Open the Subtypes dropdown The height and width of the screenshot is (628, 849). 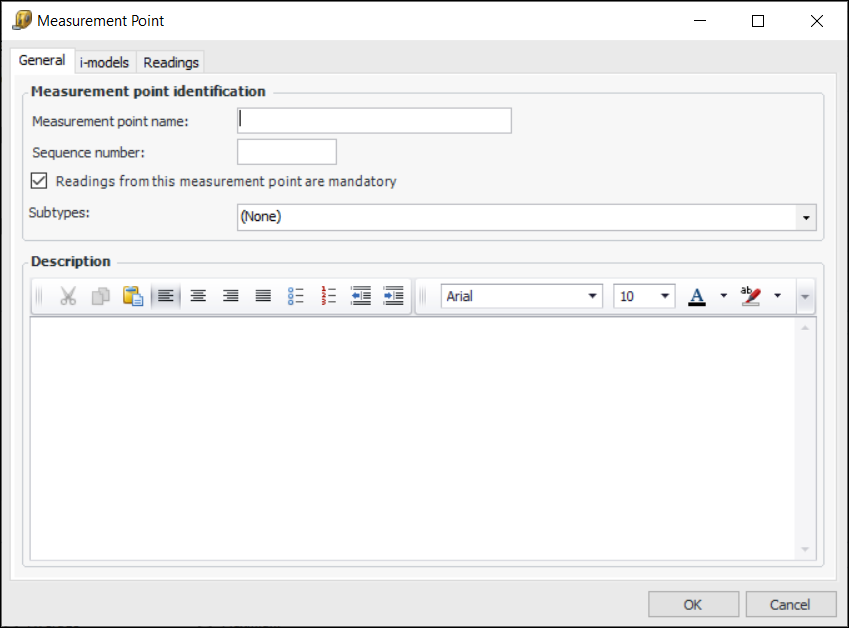coord(806,217)
